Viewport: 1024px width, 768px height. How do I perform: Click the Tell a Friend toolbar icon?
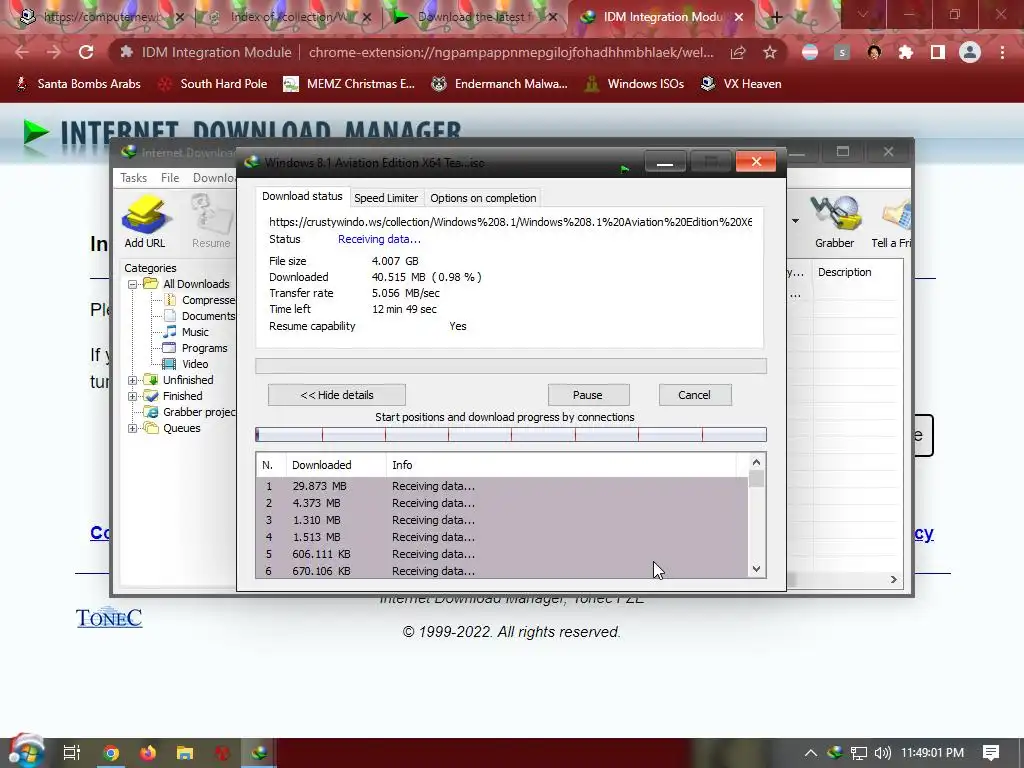tap(892, 221)
